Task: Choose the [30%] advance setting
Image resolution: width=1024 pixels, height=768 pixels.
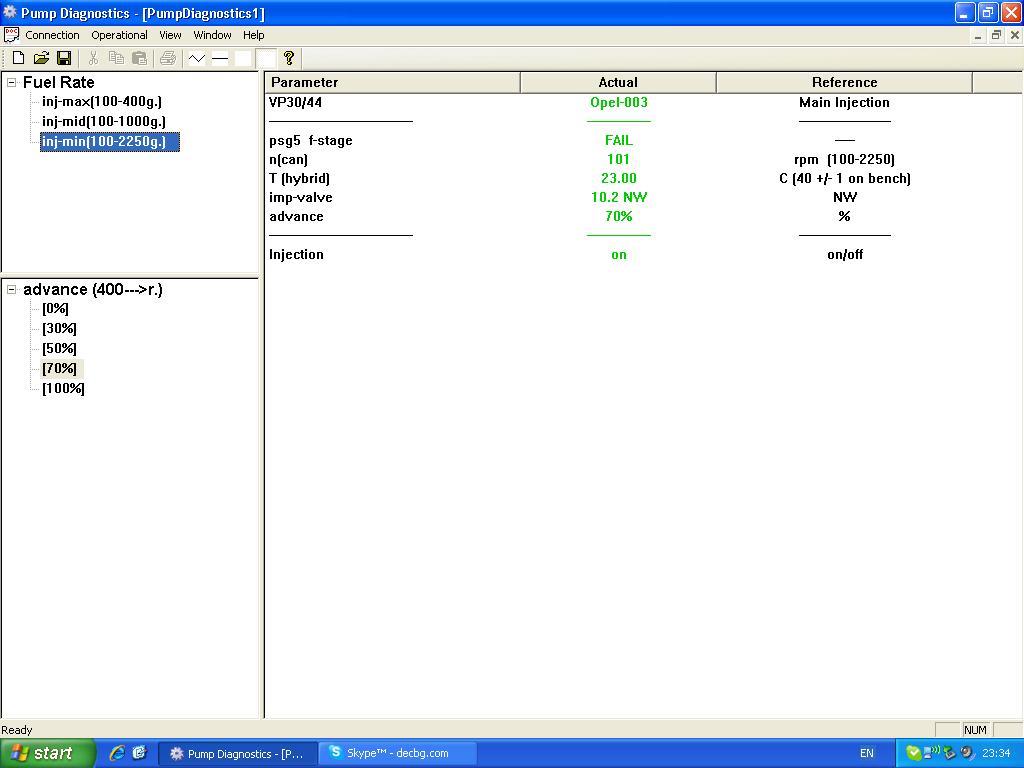Action: [x=59, y=328]
